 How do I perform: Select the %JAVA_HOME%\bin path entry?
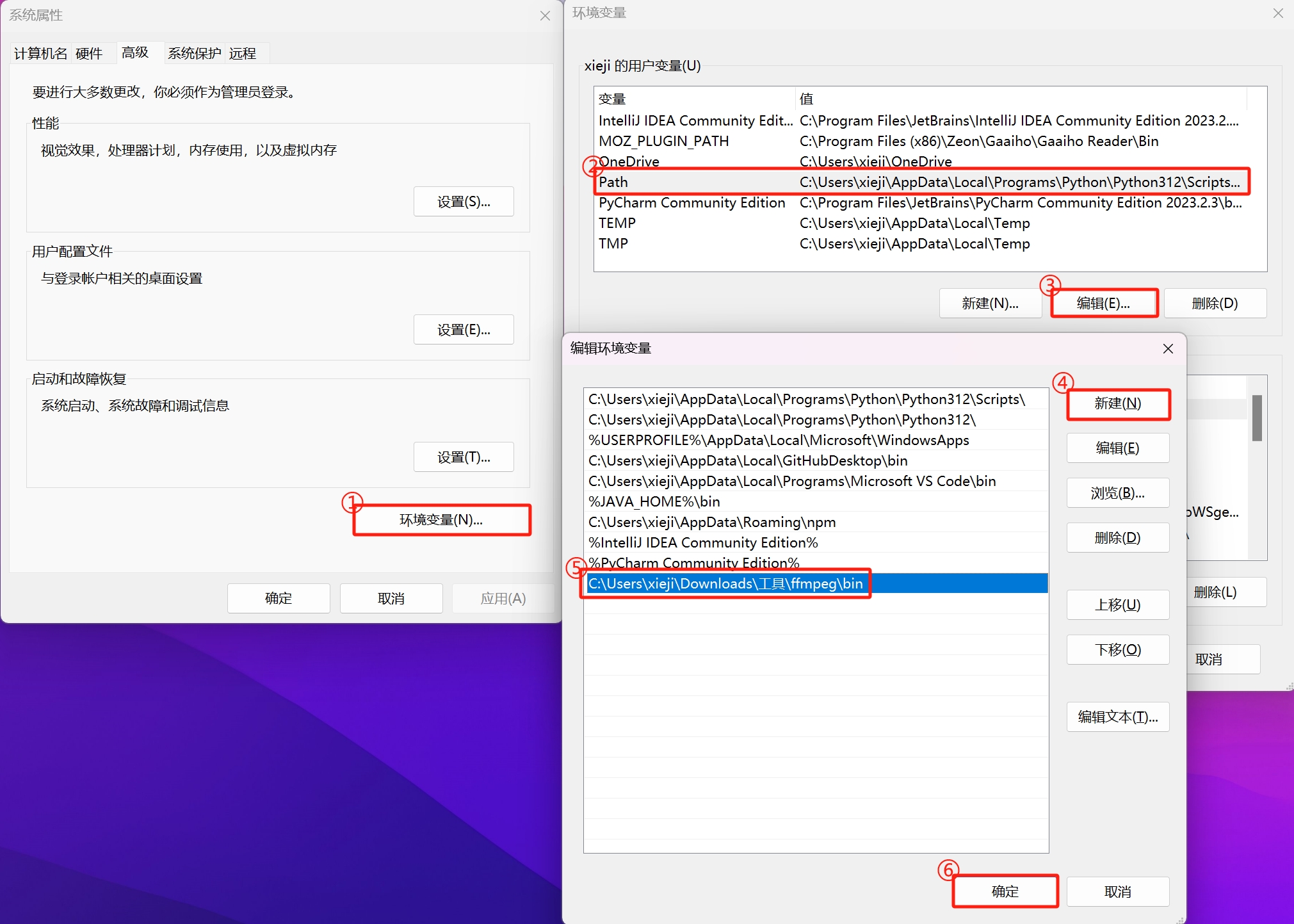coord(654,501)
